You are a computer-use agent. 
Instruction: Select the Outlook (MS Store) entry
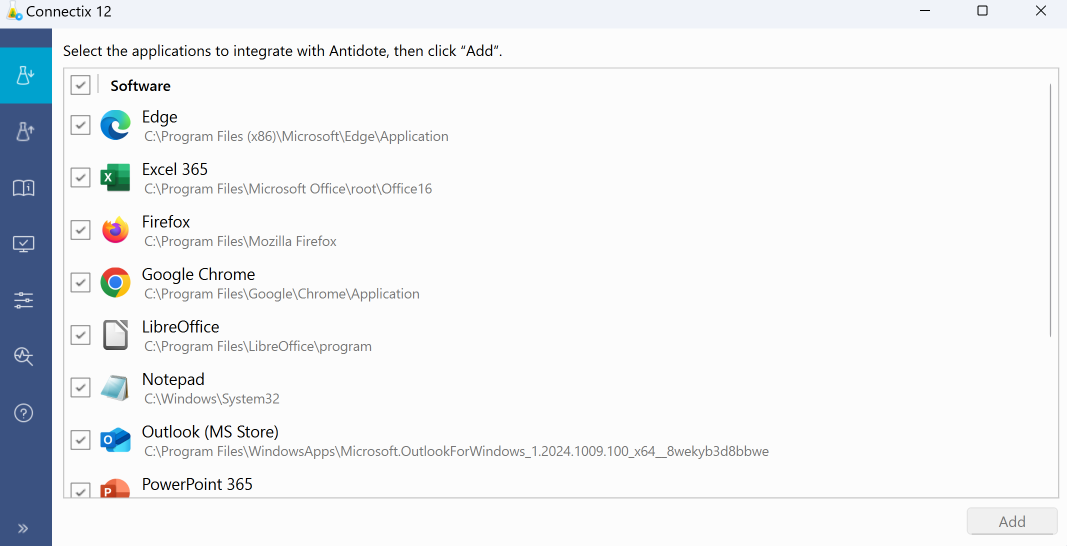(x=210, y=432)
